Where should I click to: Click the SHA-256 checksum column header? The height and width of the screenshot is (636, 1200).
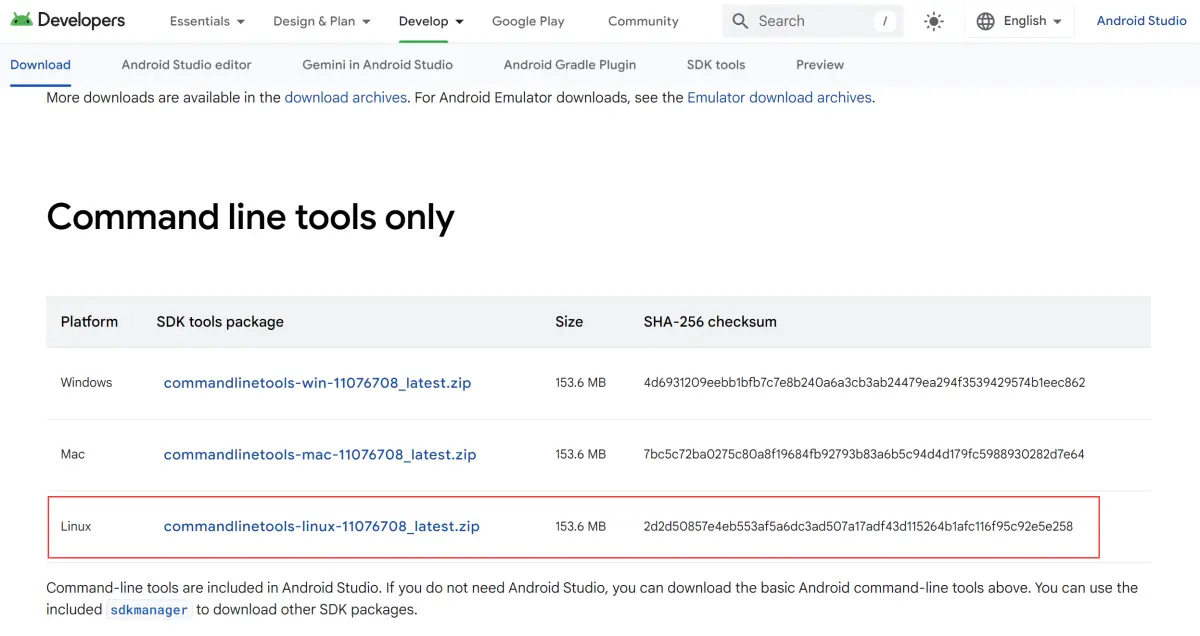point(710,322)
